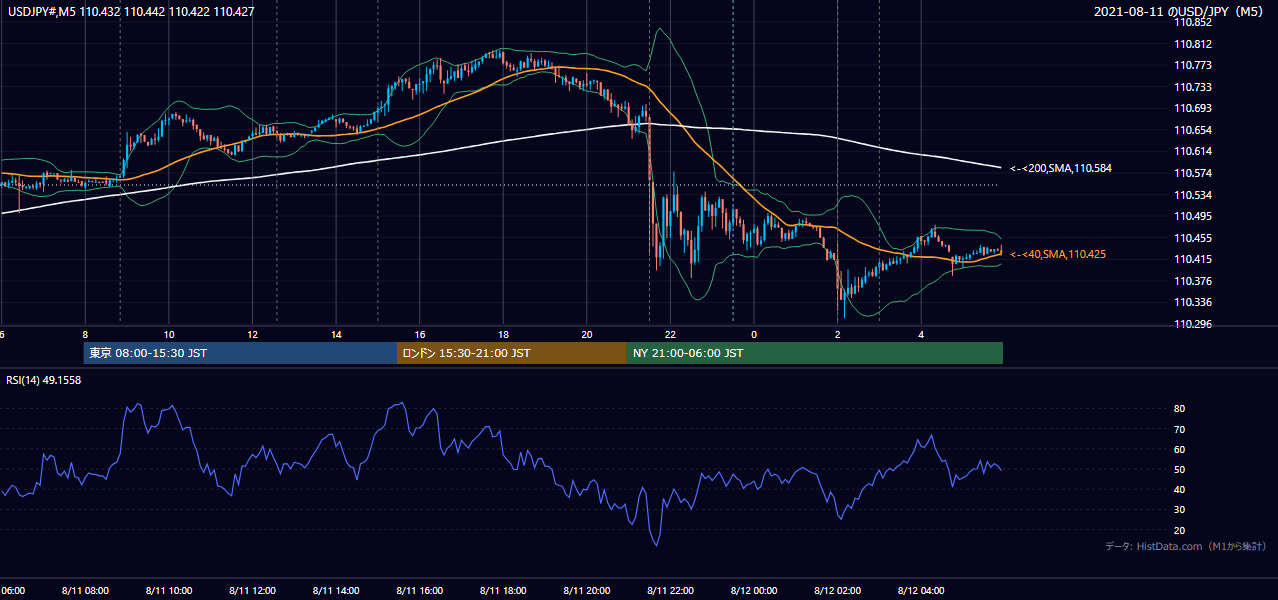
Task: Click midnight hour tick '0' under the price chart
Action: point(754,334)
